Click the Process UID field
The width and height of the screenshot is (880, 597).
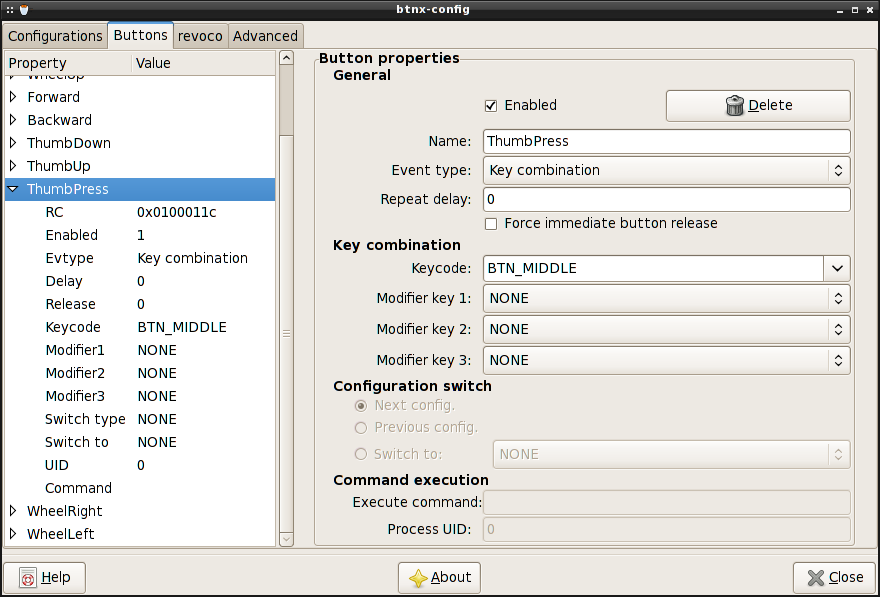point(667,530)
